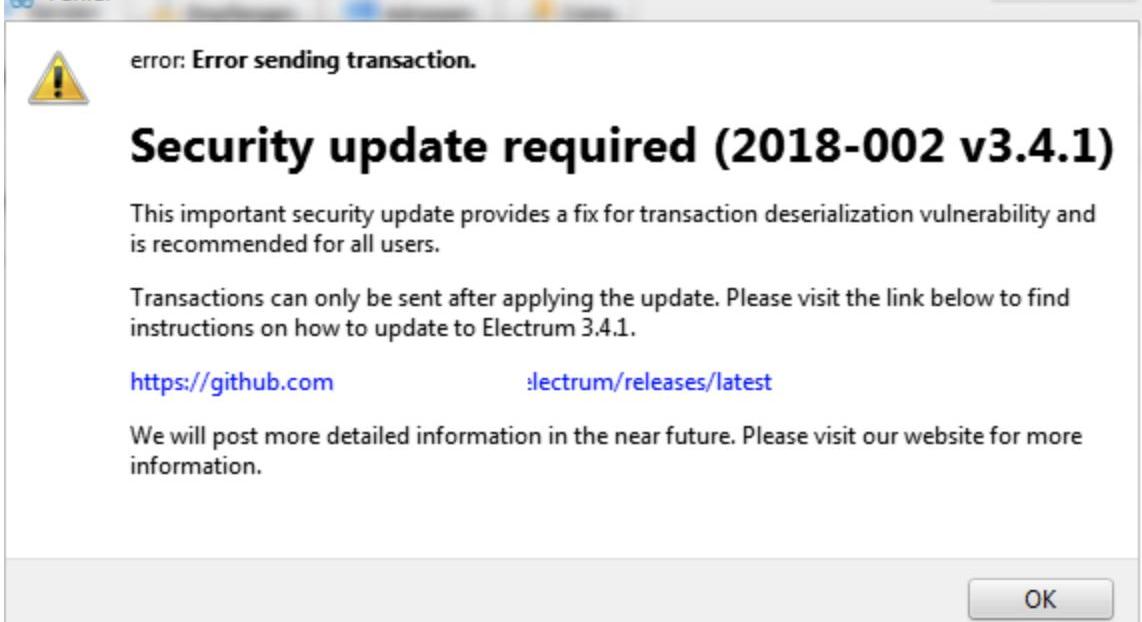Click the 'electrum/releases/latest' link portion

649,382
